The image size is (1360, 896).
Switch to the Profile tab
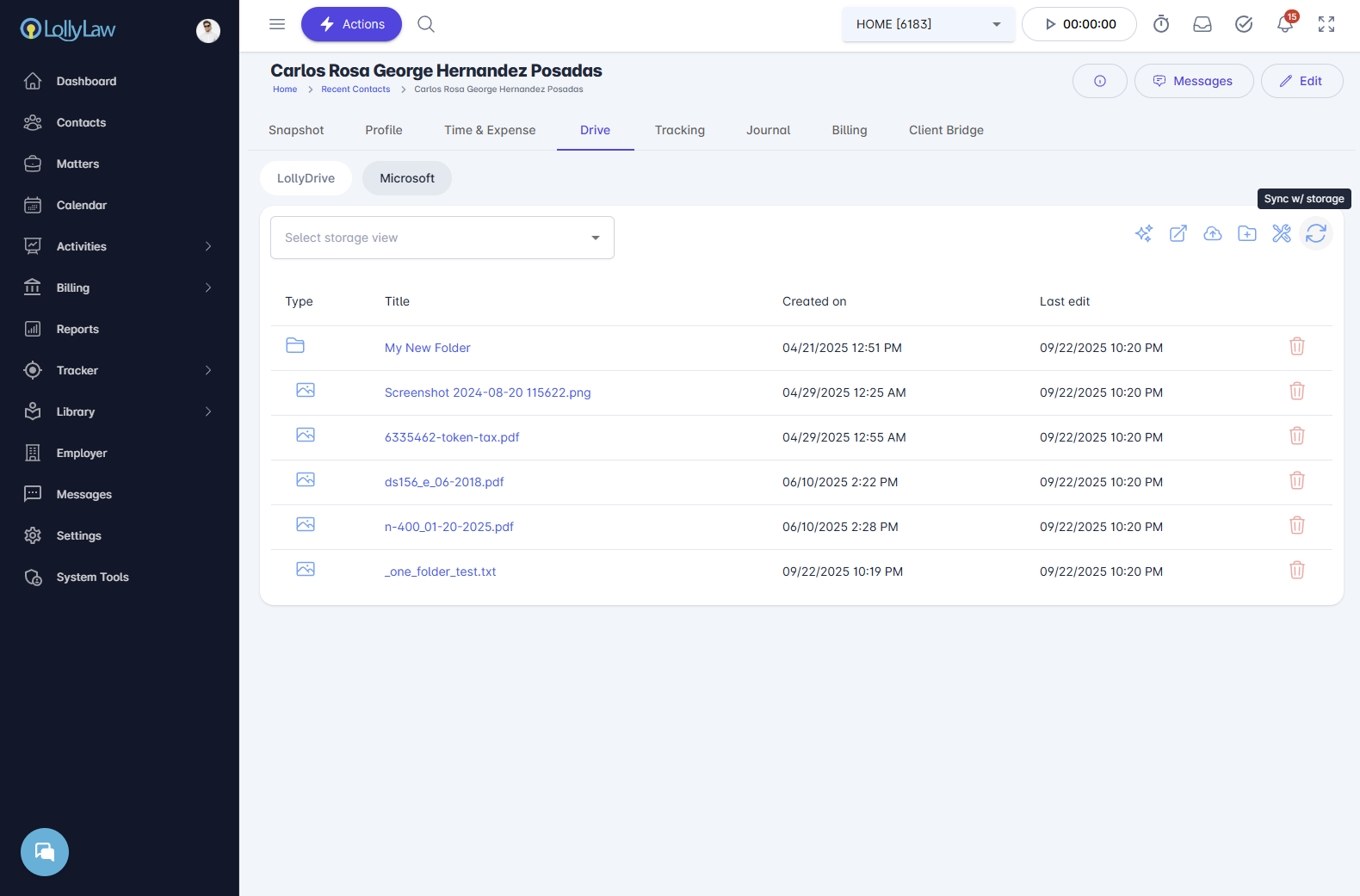tap(384, 130)
